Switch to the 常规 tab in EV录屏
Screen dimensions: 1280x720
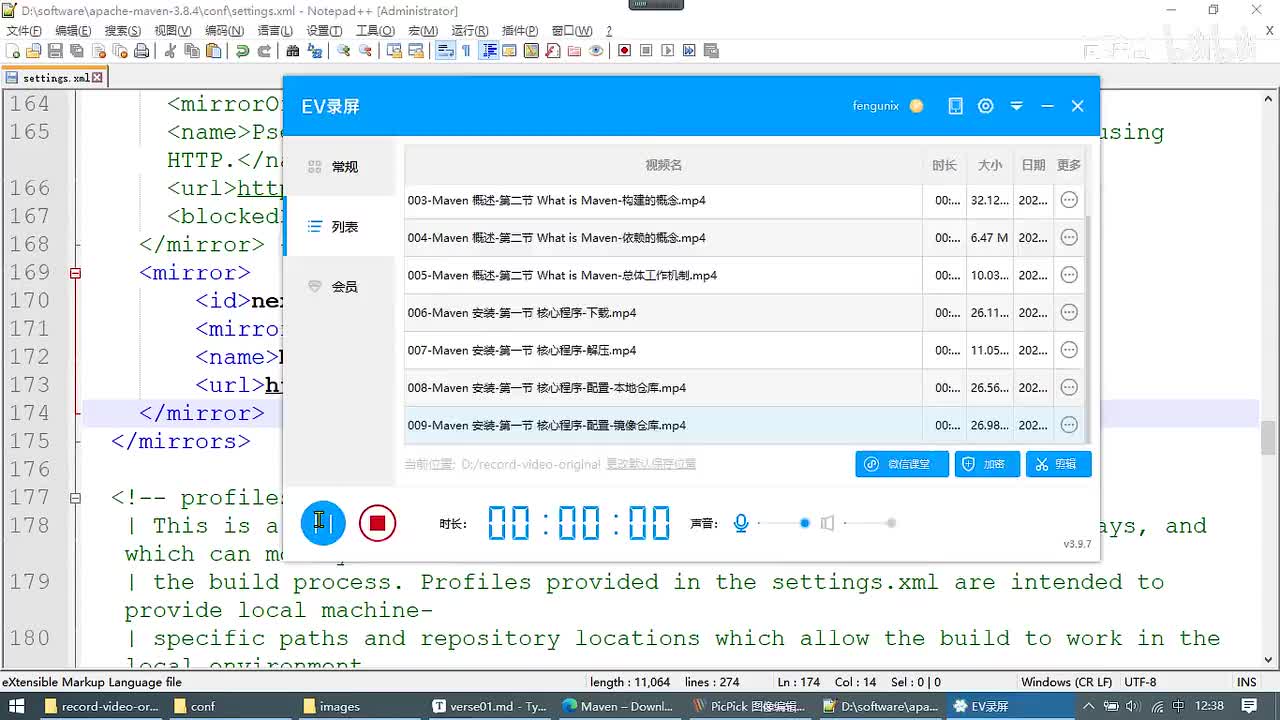(x=340, y=167)
